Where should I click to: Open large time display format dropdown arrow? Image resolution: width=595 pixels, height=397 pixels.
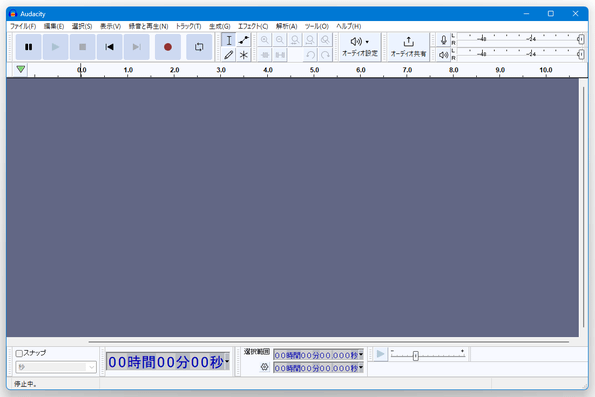(227, 361)
